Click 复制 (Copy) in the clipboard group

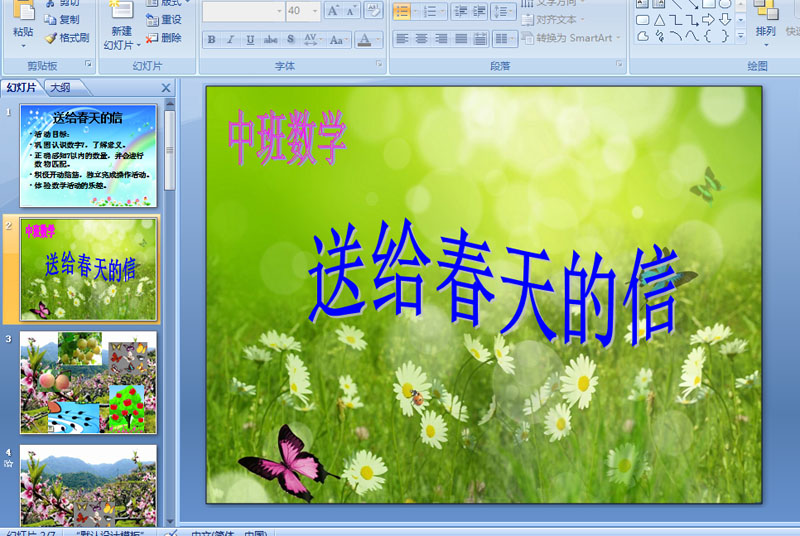(x=62, y=19)
